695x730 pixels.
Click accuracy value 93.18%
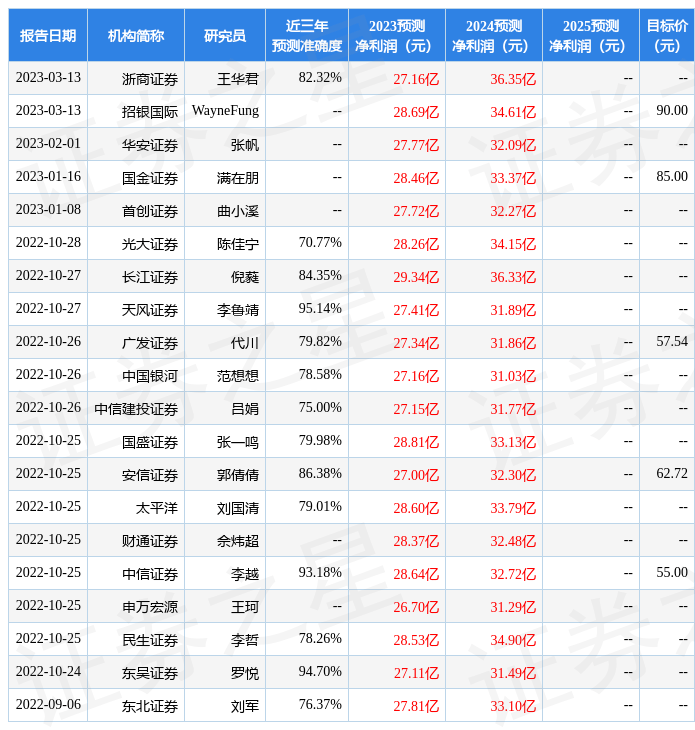point(320,573)
